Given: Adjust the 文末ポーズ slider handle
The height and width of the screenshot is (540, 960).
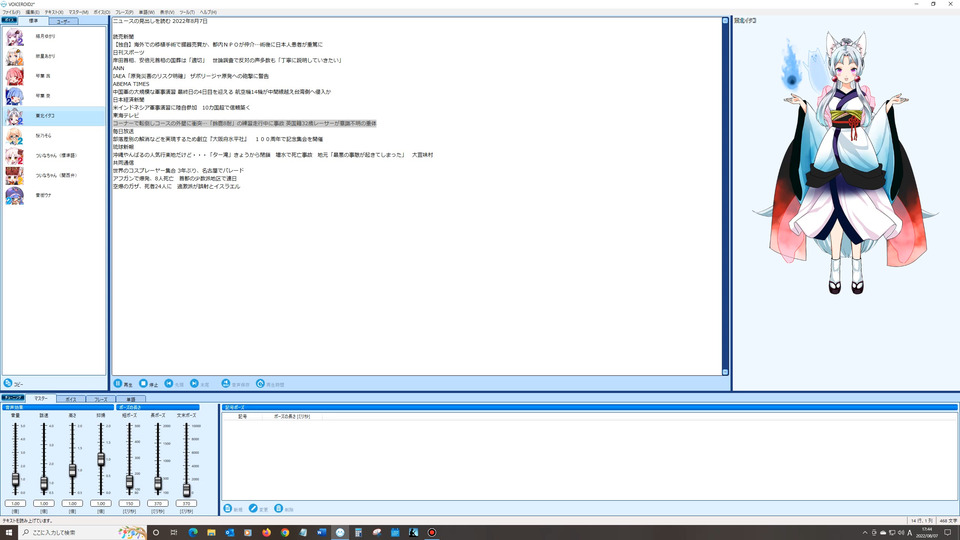Looking at the screenshot, I should [x=186, y=489].
